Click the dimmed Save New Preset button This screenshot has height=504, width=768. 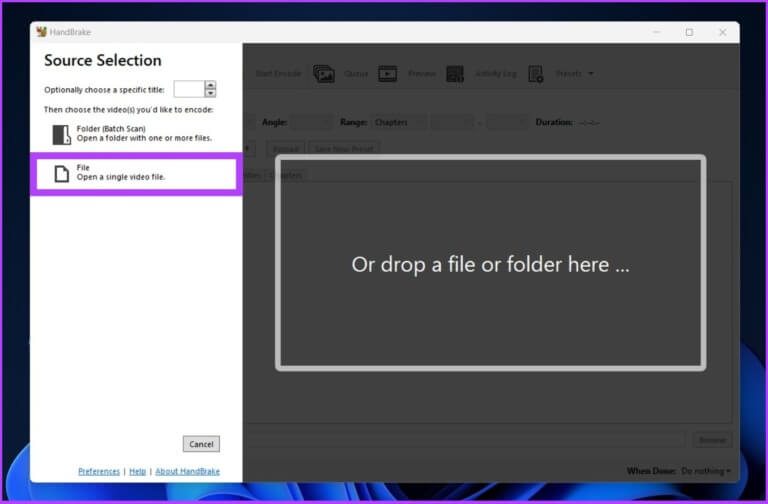click(x=344, y=148)
